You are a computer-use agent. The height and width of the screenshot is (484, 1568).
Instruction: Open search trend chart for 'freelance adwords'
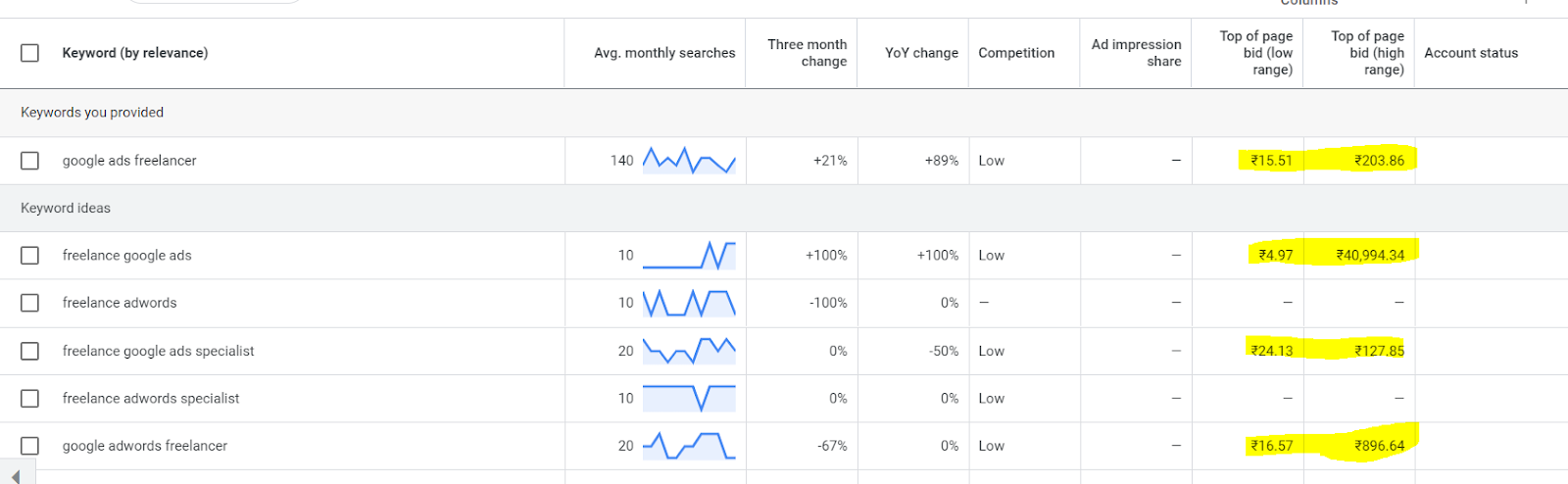(x=689, y=303)
